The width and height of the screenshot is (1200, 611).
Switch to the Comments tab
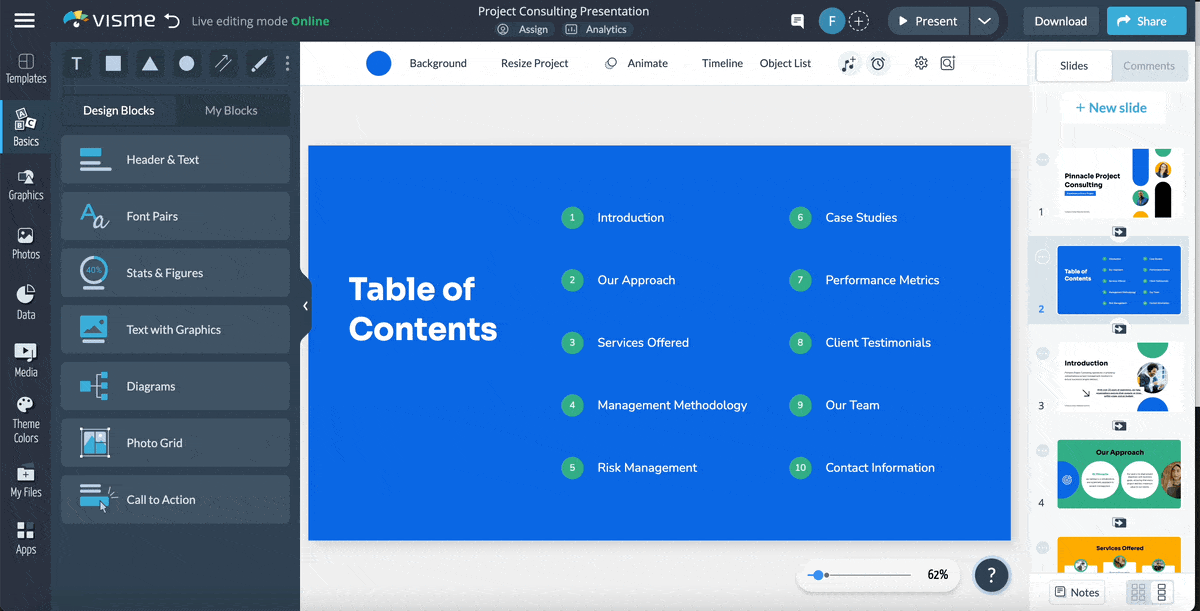click(1149, 65)
